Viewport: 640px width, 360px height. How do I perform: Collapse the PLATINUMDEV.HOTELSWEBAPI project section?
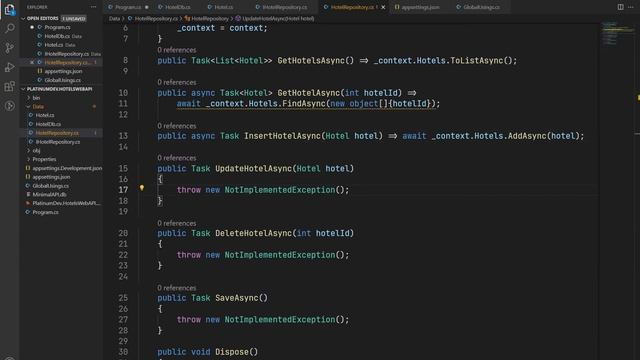tap(23, 89)
